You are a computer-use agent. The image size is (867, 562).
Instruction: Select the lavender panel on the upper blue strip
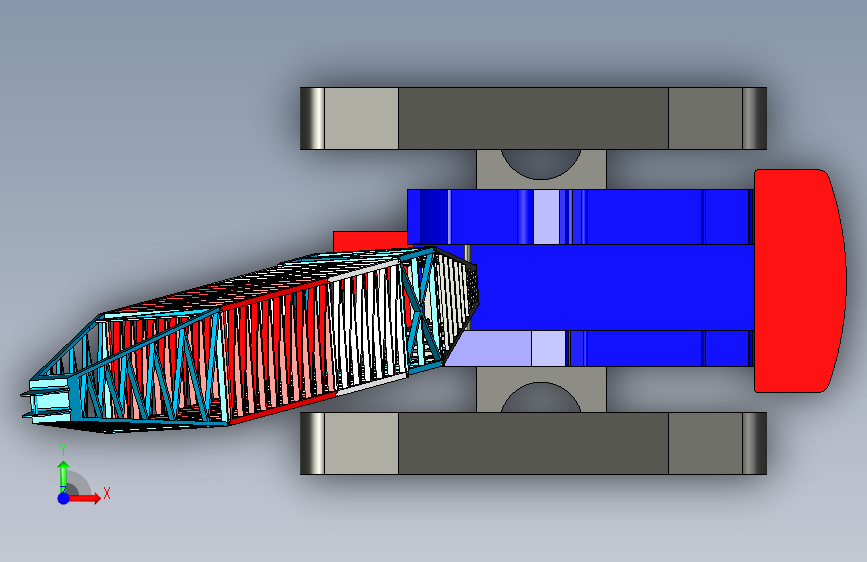[x=546, y=217]
